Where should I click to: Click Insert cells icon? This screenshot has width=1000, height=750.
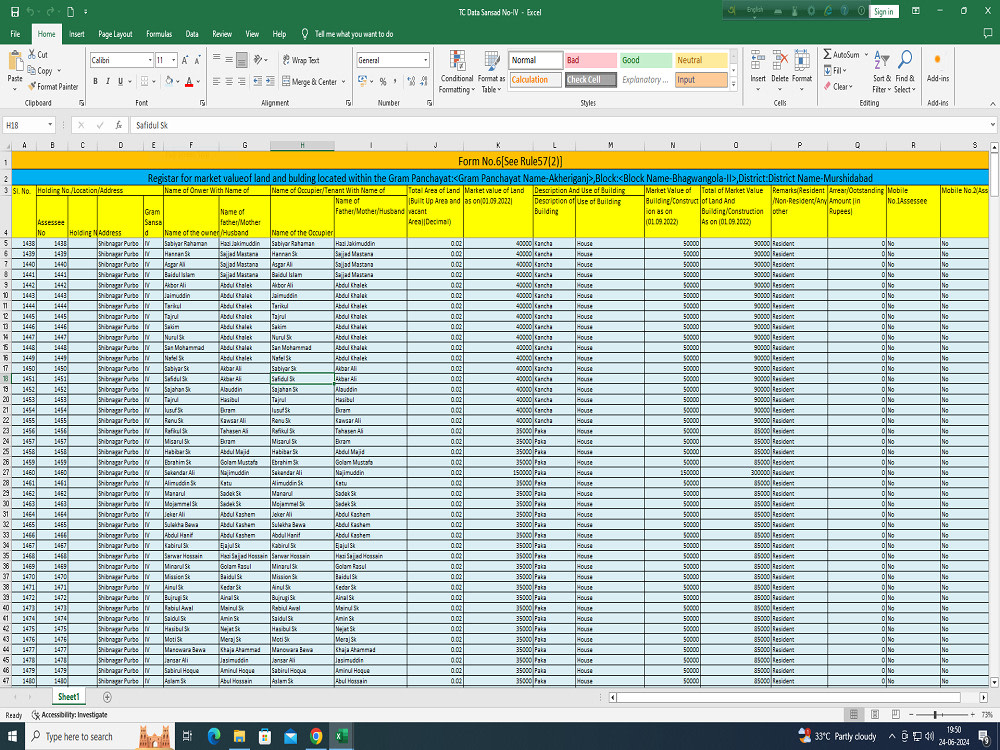click(x=758, y=61)
